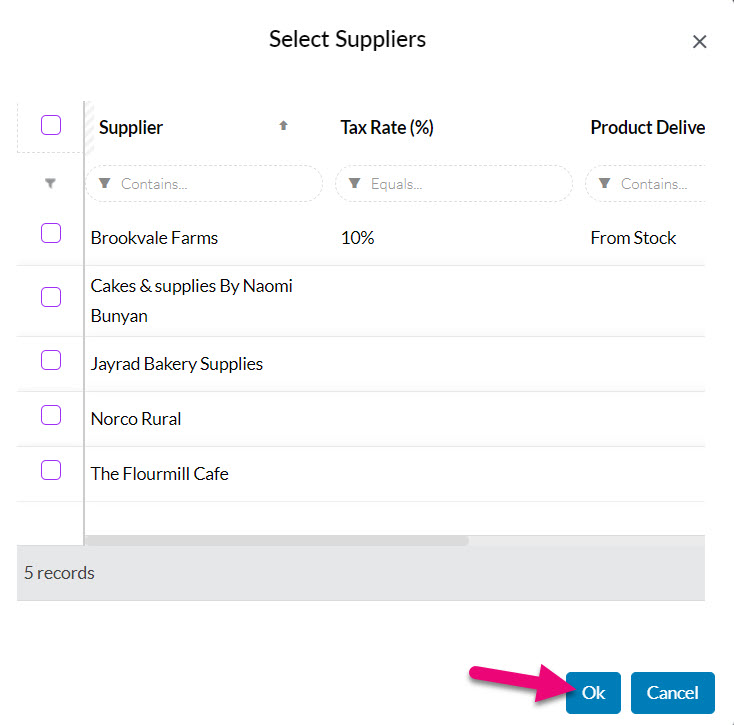
Task: Click the funnel icon in Product Delivery filter
Action: click(x=604, y=183)
